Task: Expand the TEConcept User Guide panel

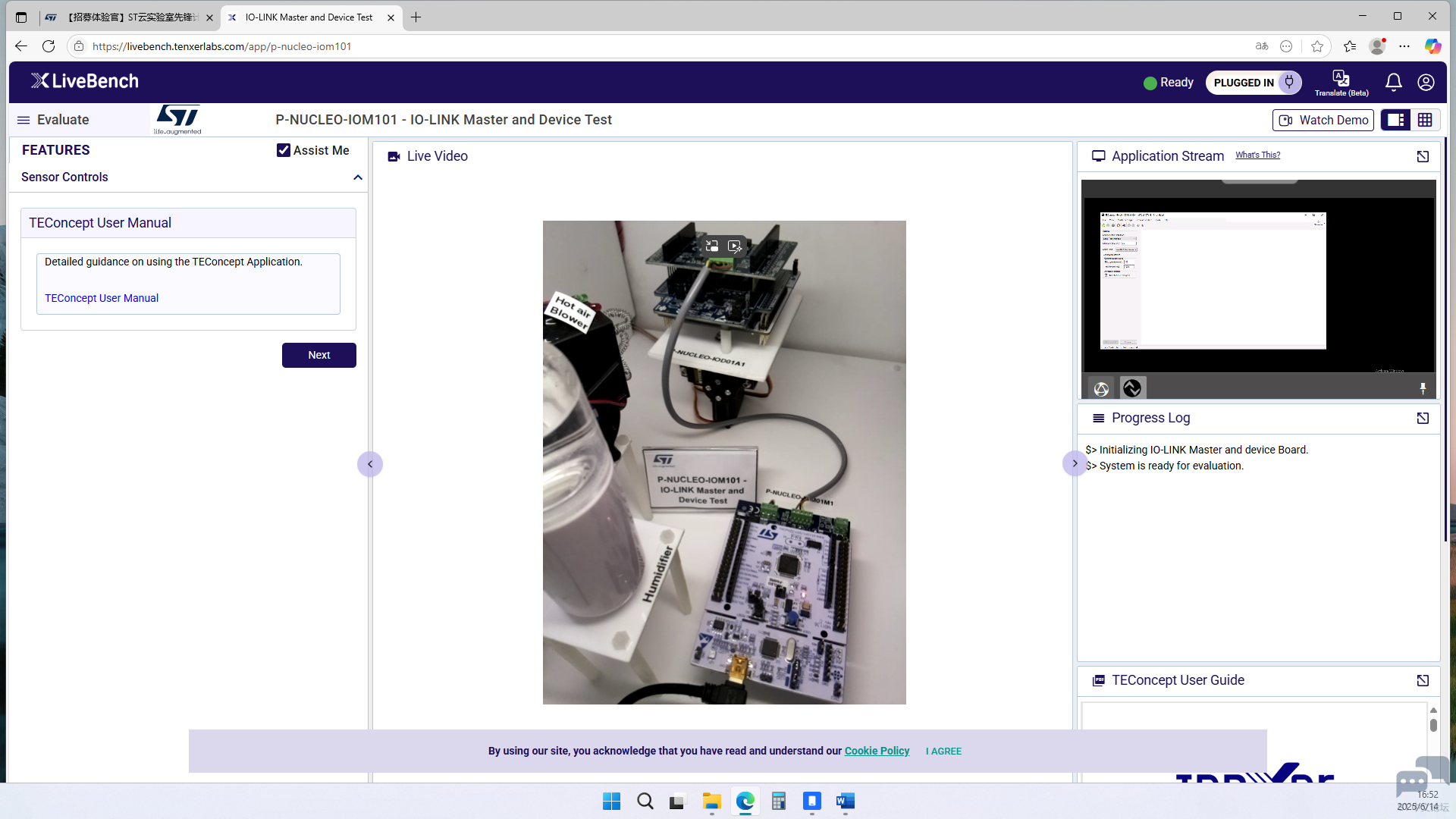Action: (1423, 681)
